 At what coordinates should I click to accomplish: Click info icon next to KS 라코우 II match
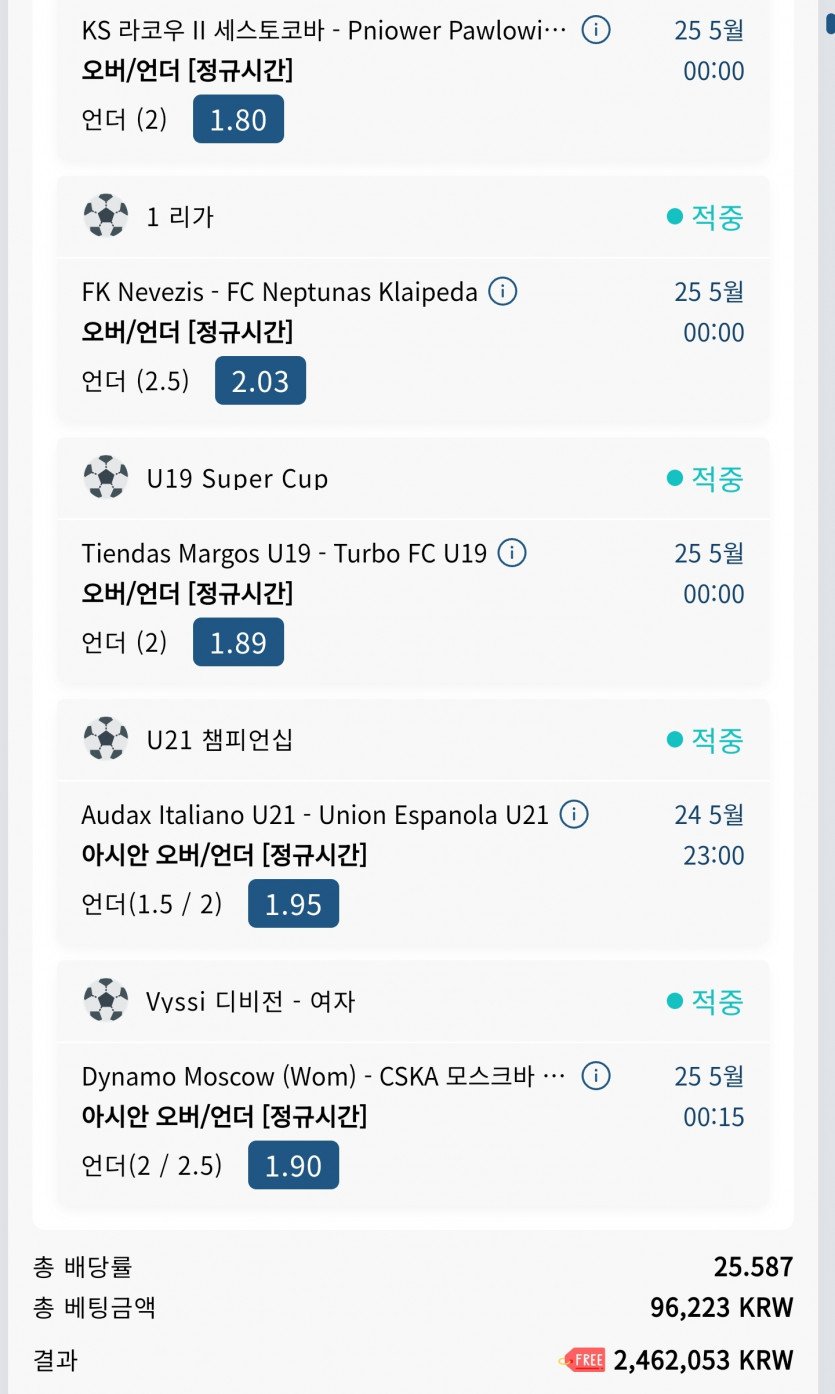point(596,30)
